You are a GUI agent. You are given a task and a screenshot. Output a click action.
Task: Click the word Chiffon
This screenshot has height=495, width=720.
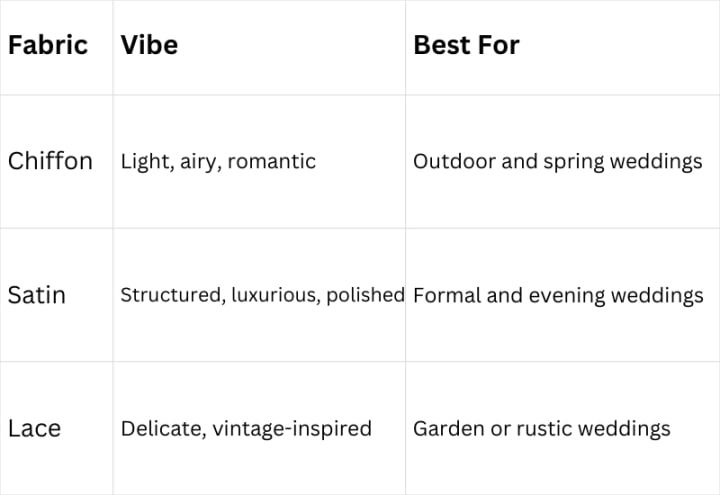click(x=50, y=161)
